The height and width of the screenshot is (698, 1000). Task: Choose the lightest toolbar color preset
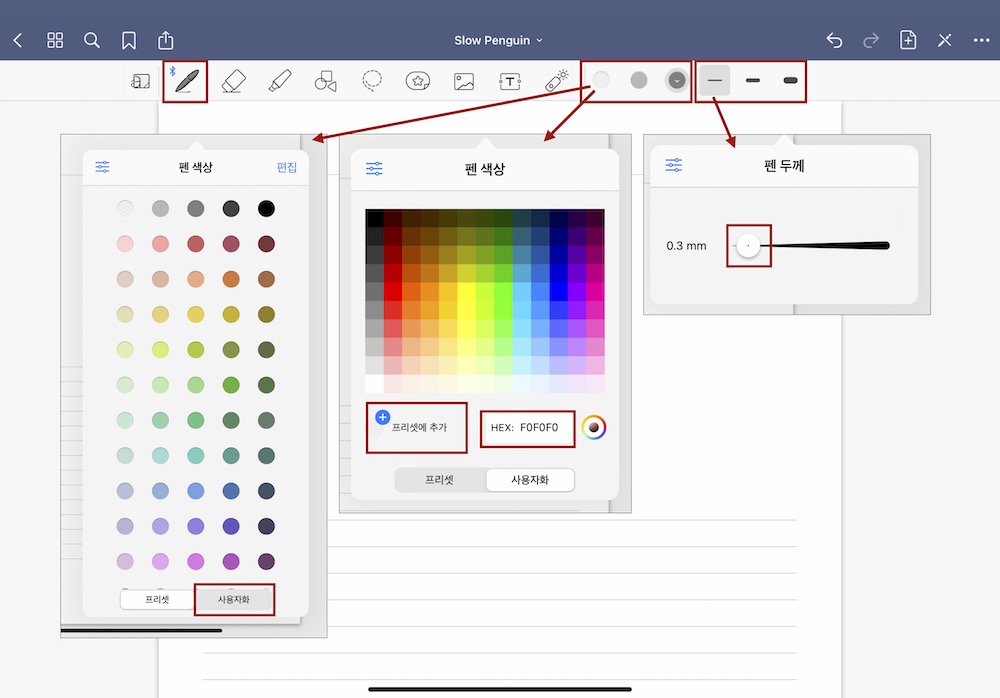pos(601,80)
